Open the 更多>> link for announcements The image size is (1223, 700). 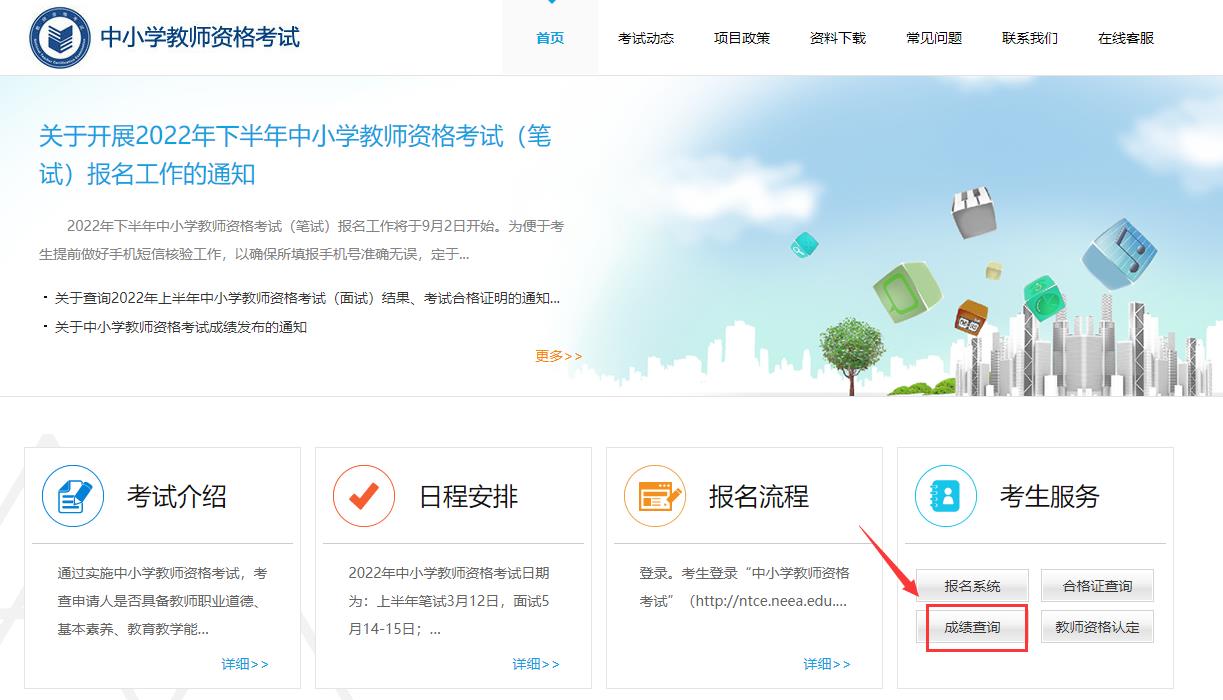pyautogui.click(x=557, y=355)
